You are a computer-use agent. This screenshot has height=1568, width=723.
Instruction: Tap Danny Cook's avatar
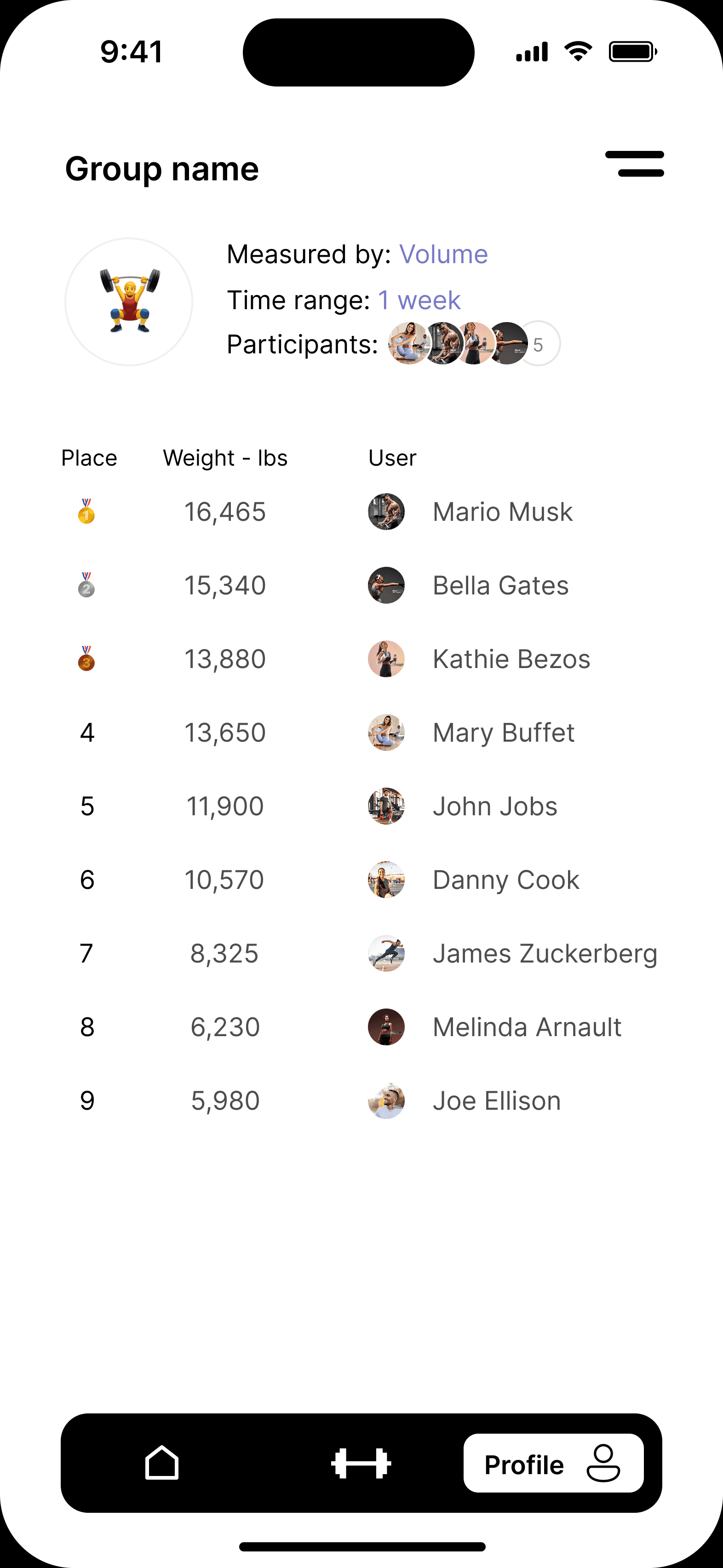click(386, 880)
